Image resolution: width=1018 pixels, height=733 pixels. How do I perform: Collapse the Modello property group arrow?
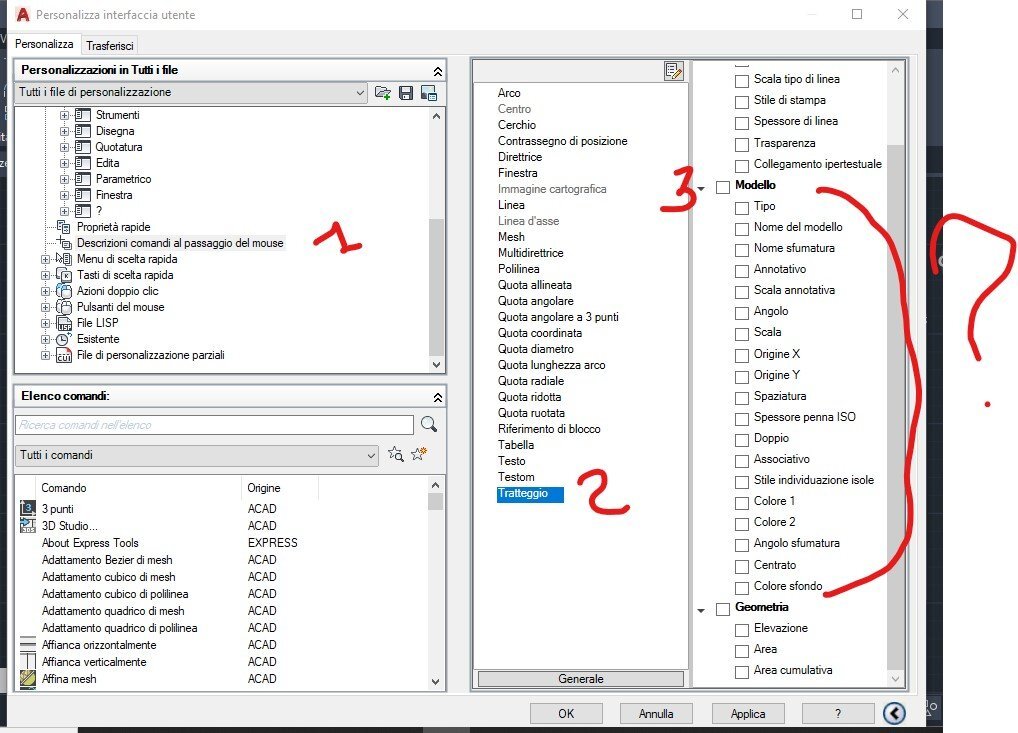pos(701,188)
